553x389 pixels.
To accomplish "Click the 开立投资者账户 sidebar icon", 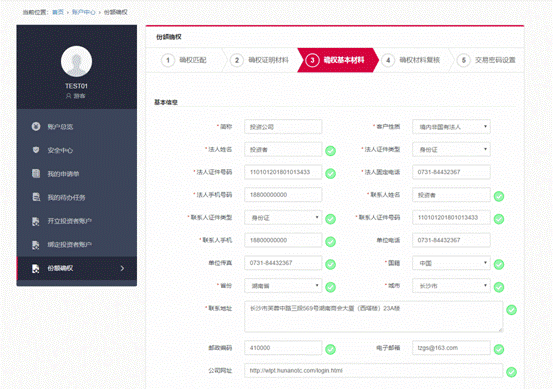I will point(36,221).
